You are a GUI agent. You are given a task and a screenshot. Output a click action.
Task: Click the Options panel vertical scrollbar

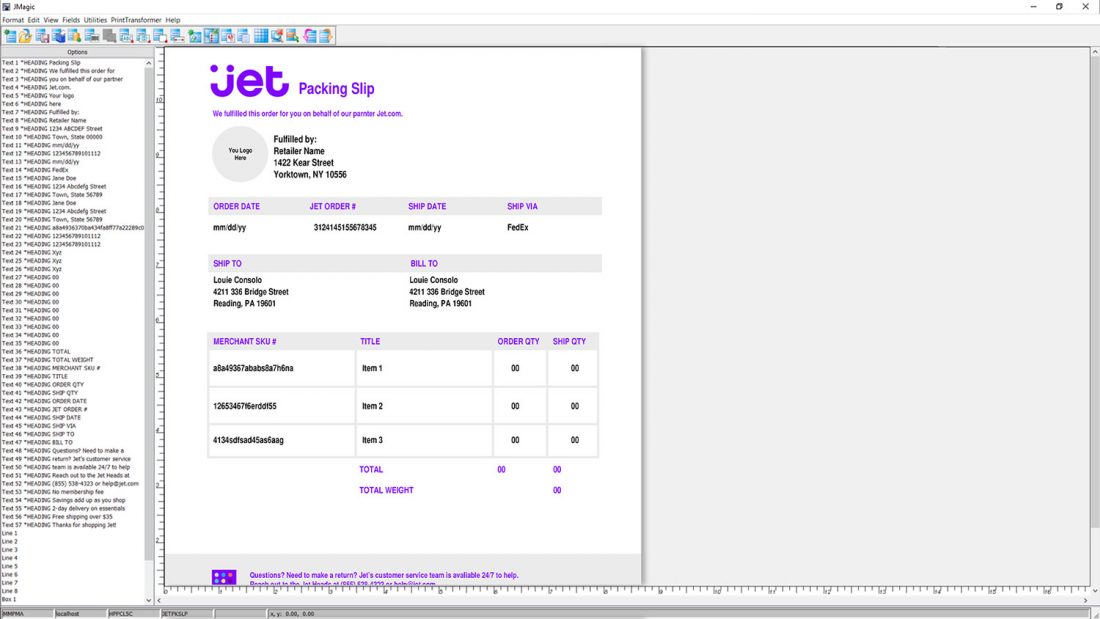pos(148,300)
